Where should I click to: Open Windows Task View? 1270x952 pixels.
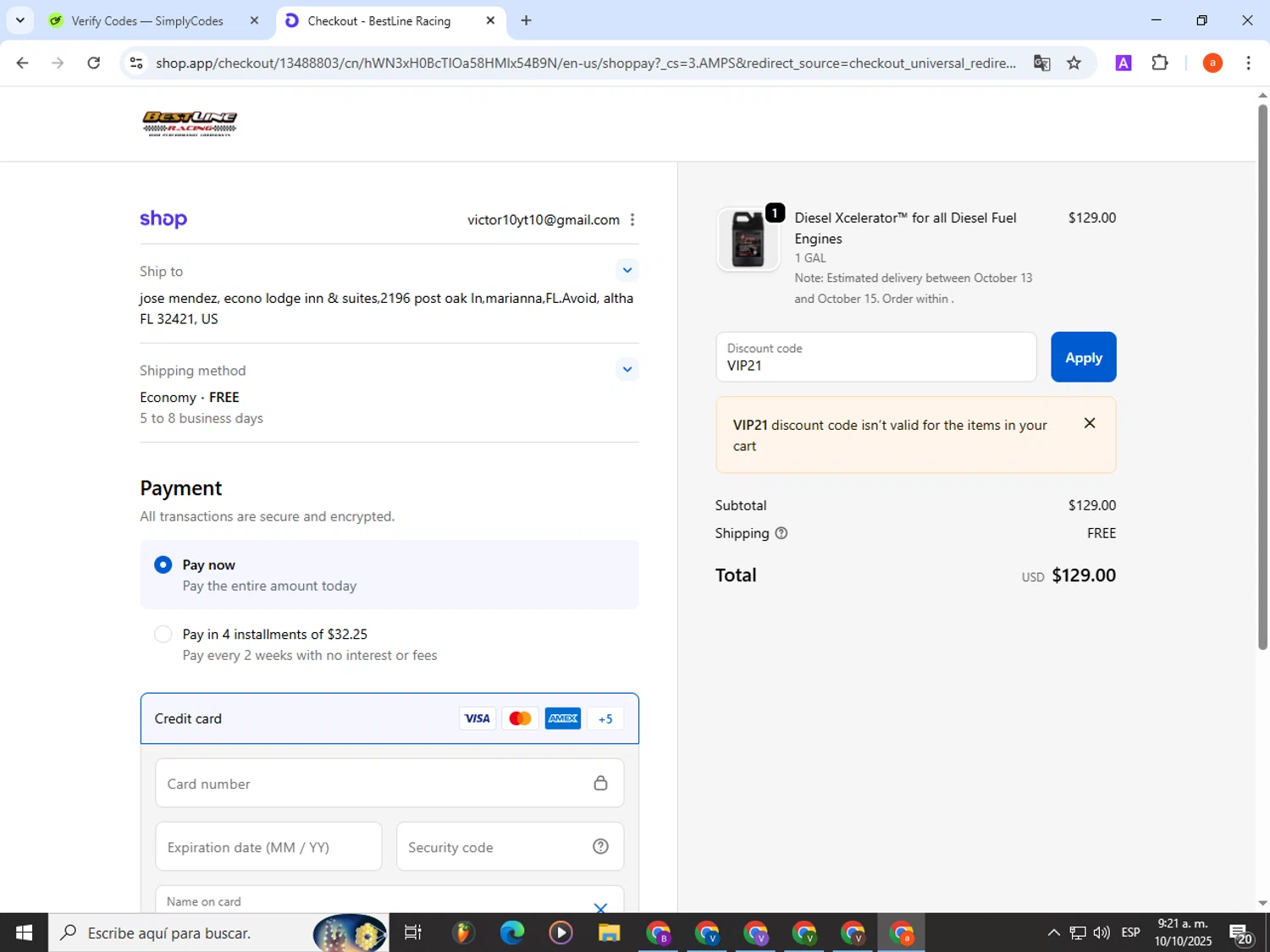[413, 933]
